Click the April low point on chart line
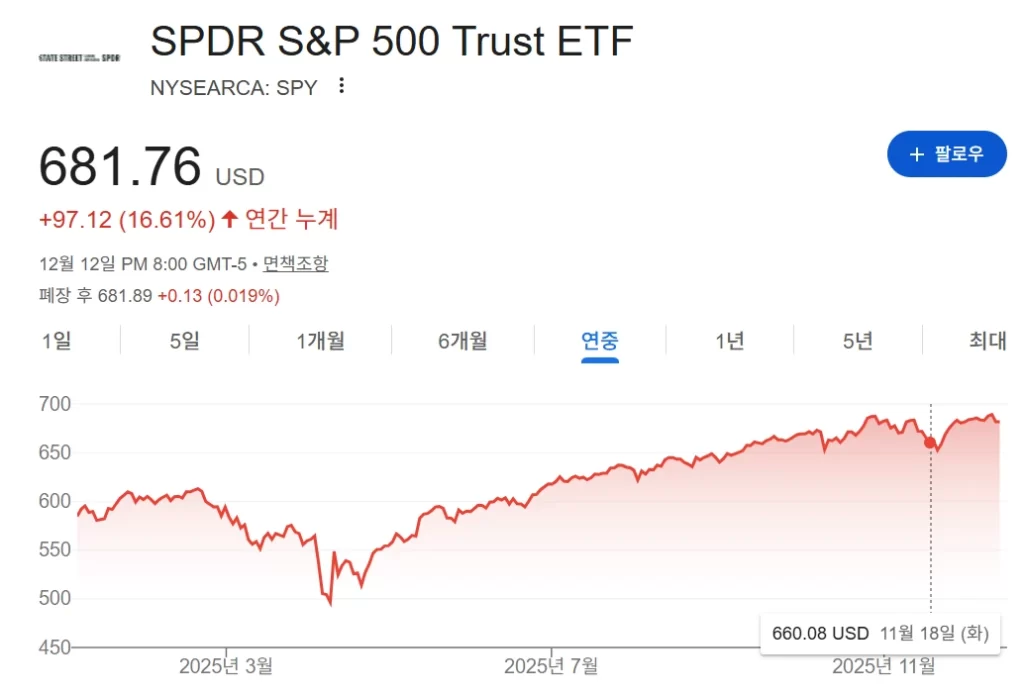The image size is (1024, 696). click(330, 603)
